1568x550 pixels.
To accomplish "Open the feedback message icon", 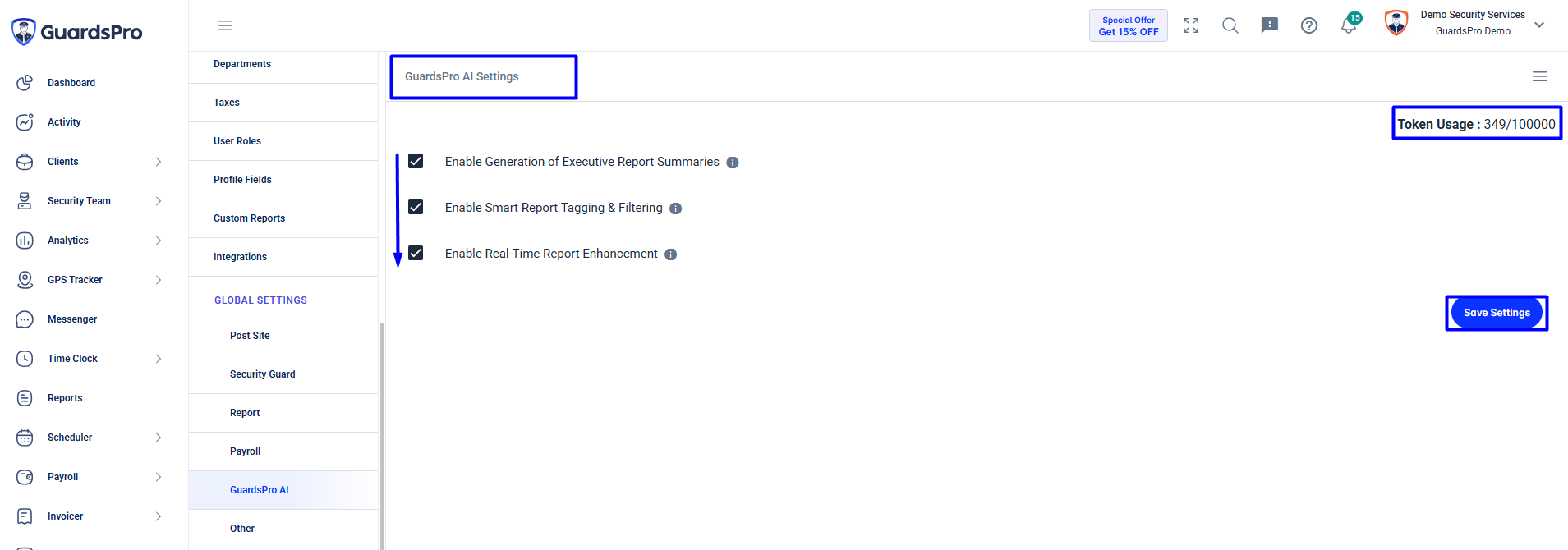I will point(1270,25).
